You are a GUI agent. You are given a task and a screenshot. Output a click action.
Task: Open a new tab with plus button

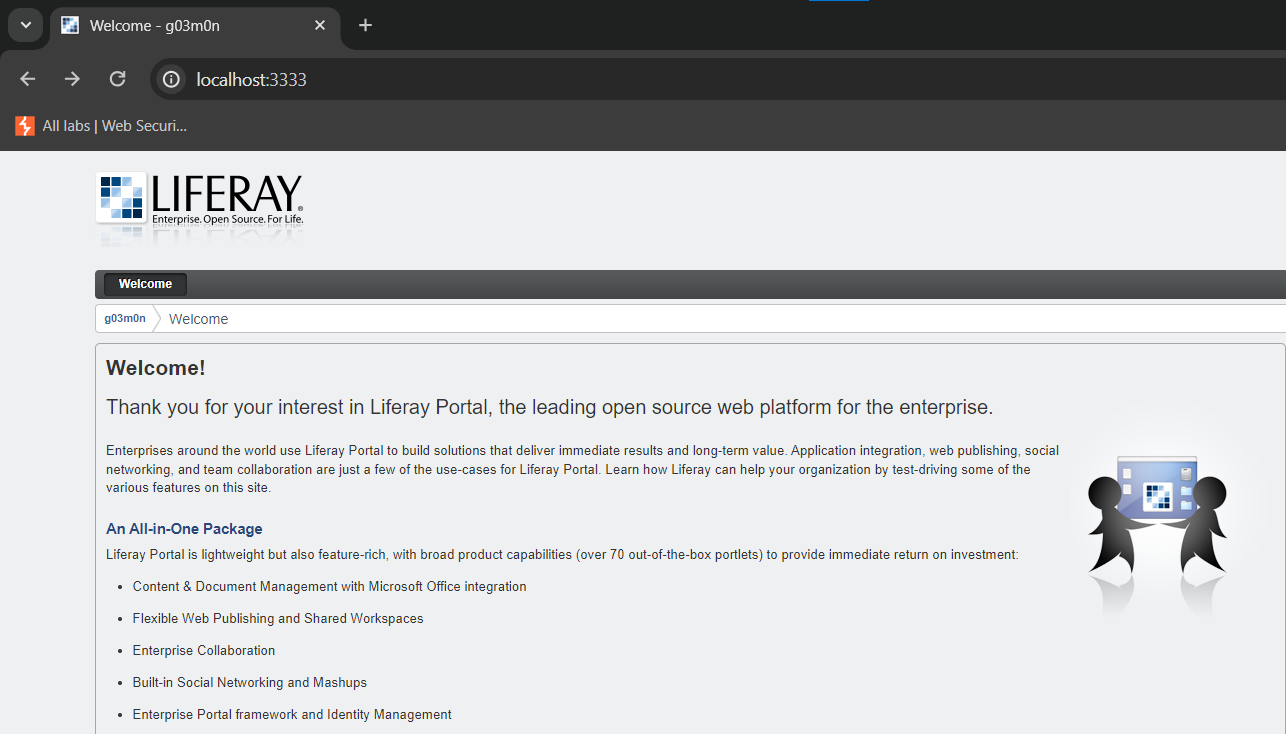tap(365, 25)
